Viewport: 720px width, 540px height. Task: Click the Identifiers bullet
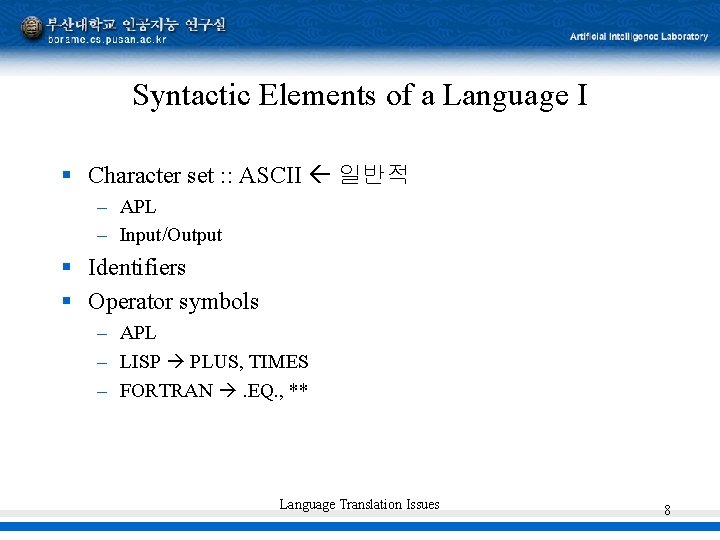(x=137, y=268)
